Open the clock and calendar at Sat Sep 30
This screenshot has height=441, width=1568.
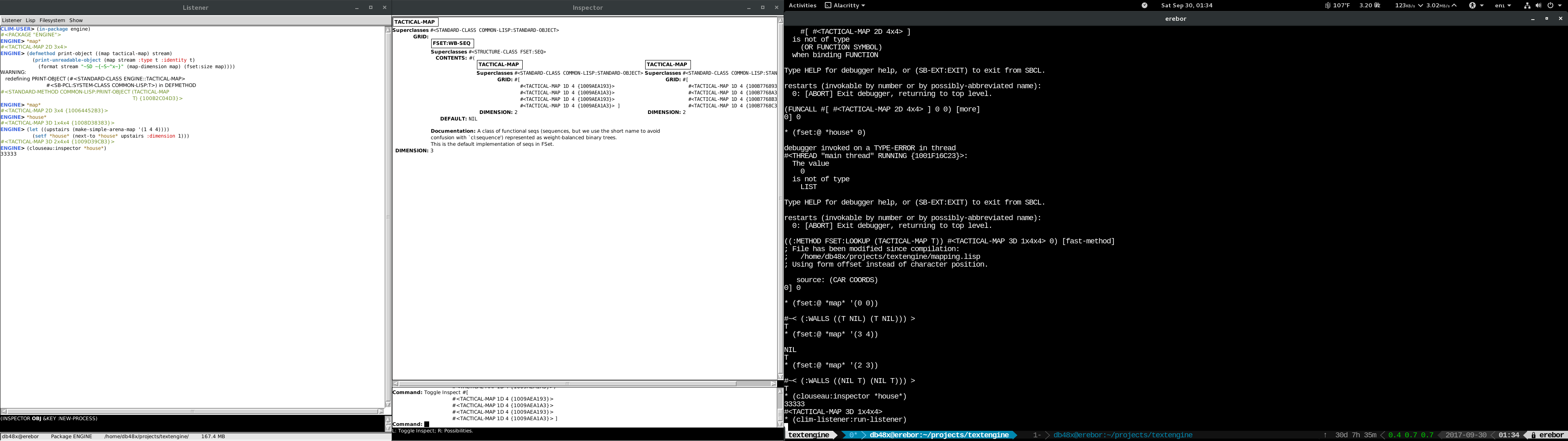tap(1186, 5)
